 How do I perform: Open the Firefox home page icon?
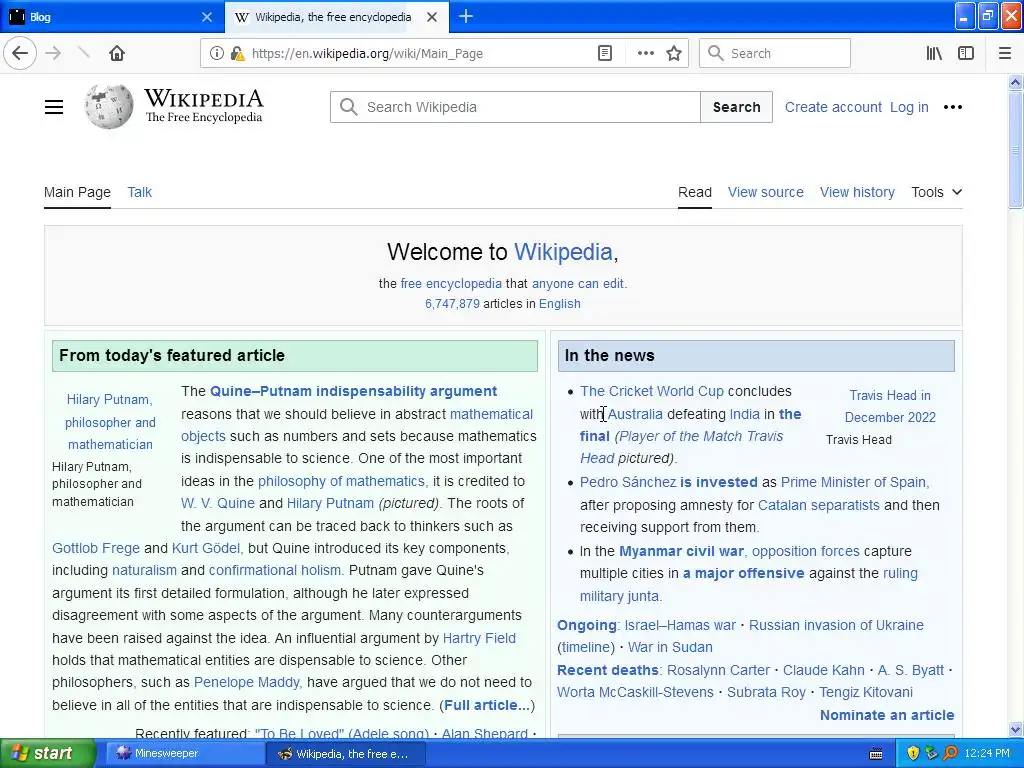click(117, 53)
